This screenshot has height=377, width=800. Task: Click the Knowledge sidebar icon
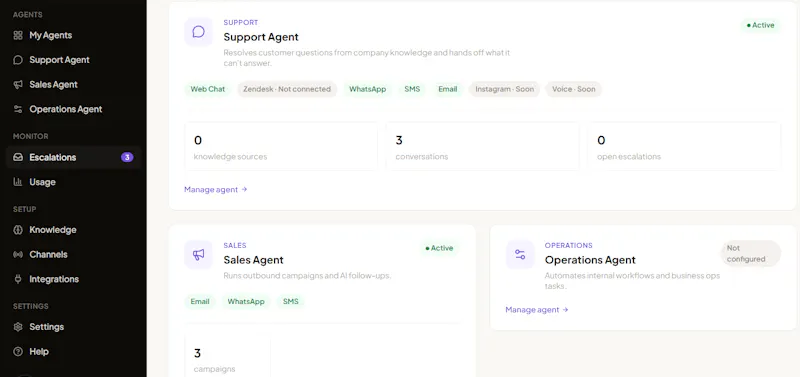(x=18, y=230)
